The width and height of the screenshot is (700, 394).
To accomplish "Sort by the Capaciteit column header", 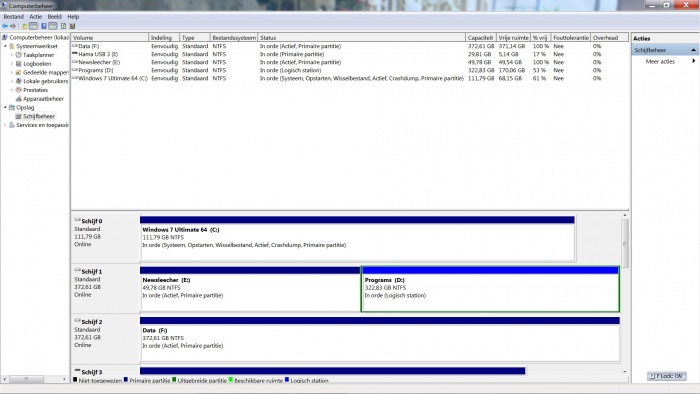I will coord(480,37).
